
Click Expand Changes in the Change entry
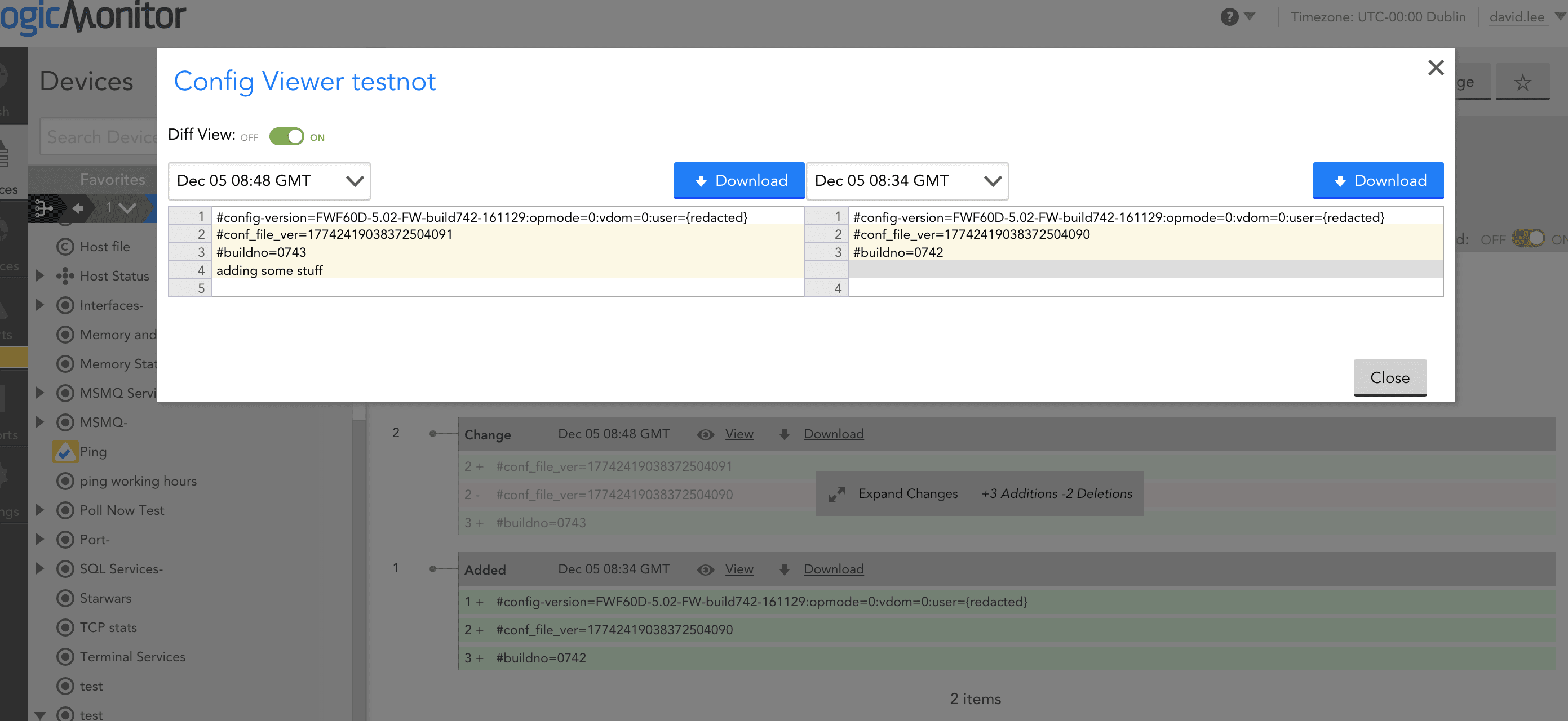pyautogui.click(x=907, y=493)
